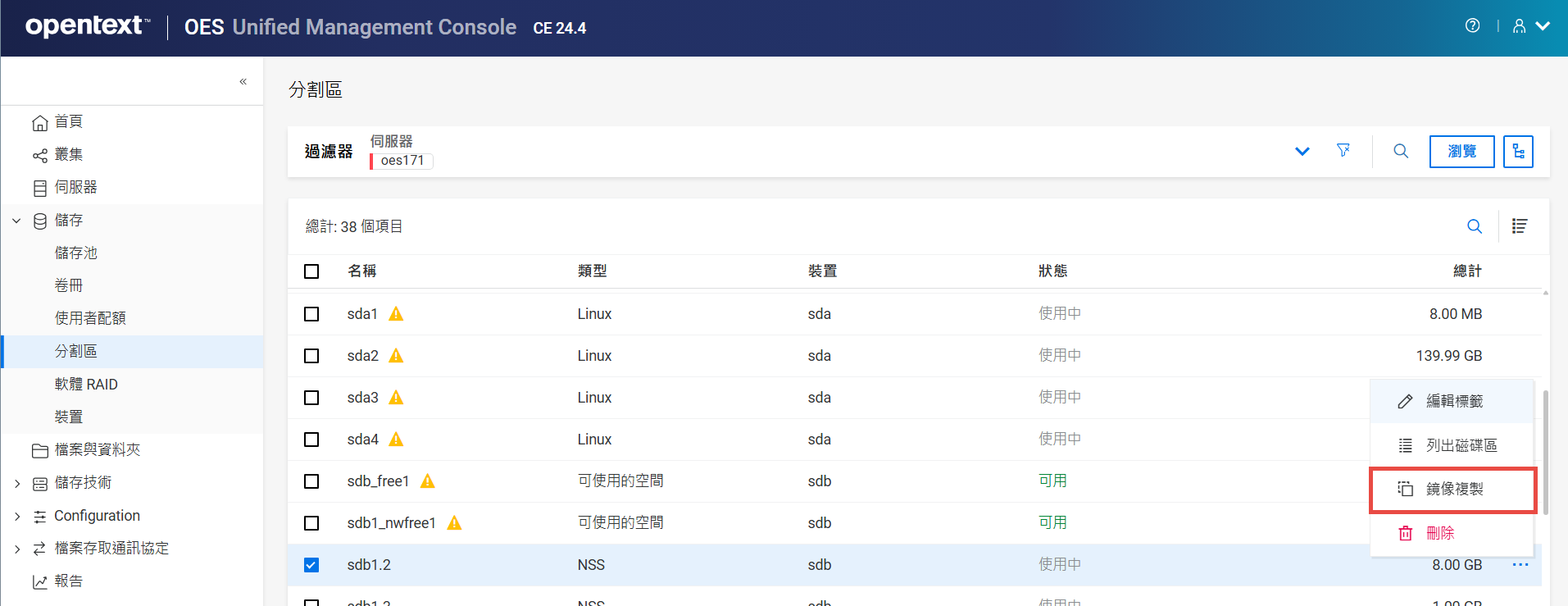Click the cluster icon beside 叢集

pos(40,155)
